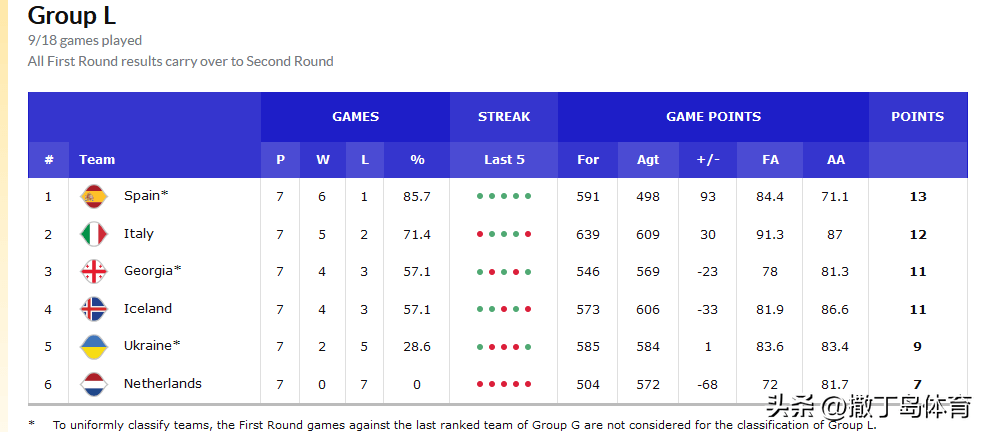This screenshot has width=985, height=432.
Task: Click the POINTS column header
Action: coord(918,117)
